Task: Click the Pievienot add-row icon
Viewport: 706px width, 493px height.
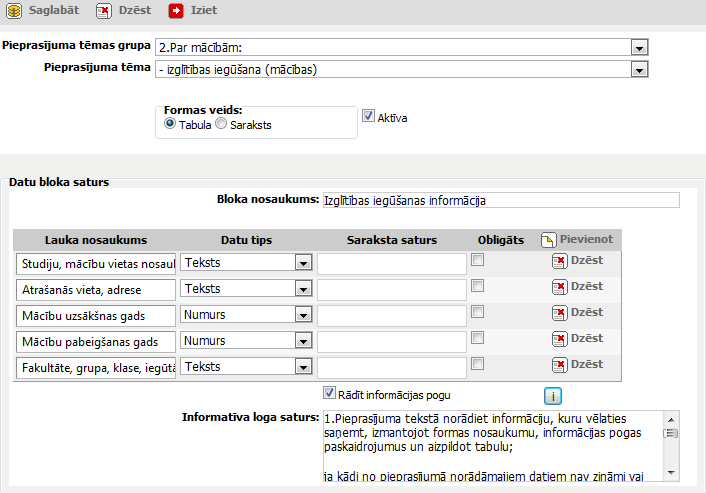Action: point(549,240)
